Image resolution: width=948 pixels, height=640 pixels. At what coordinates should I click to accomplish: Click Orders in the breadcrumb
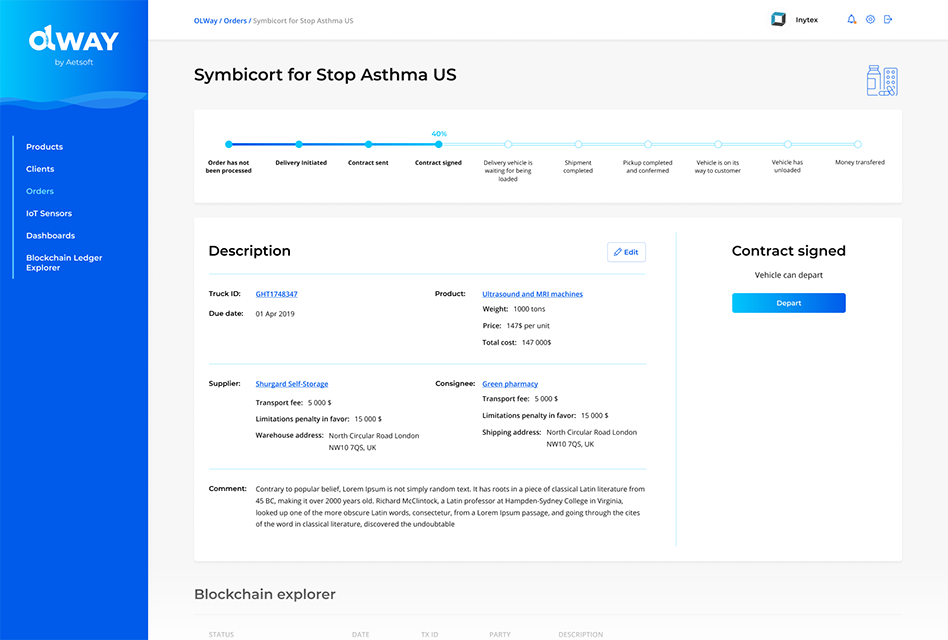point(235,21)
